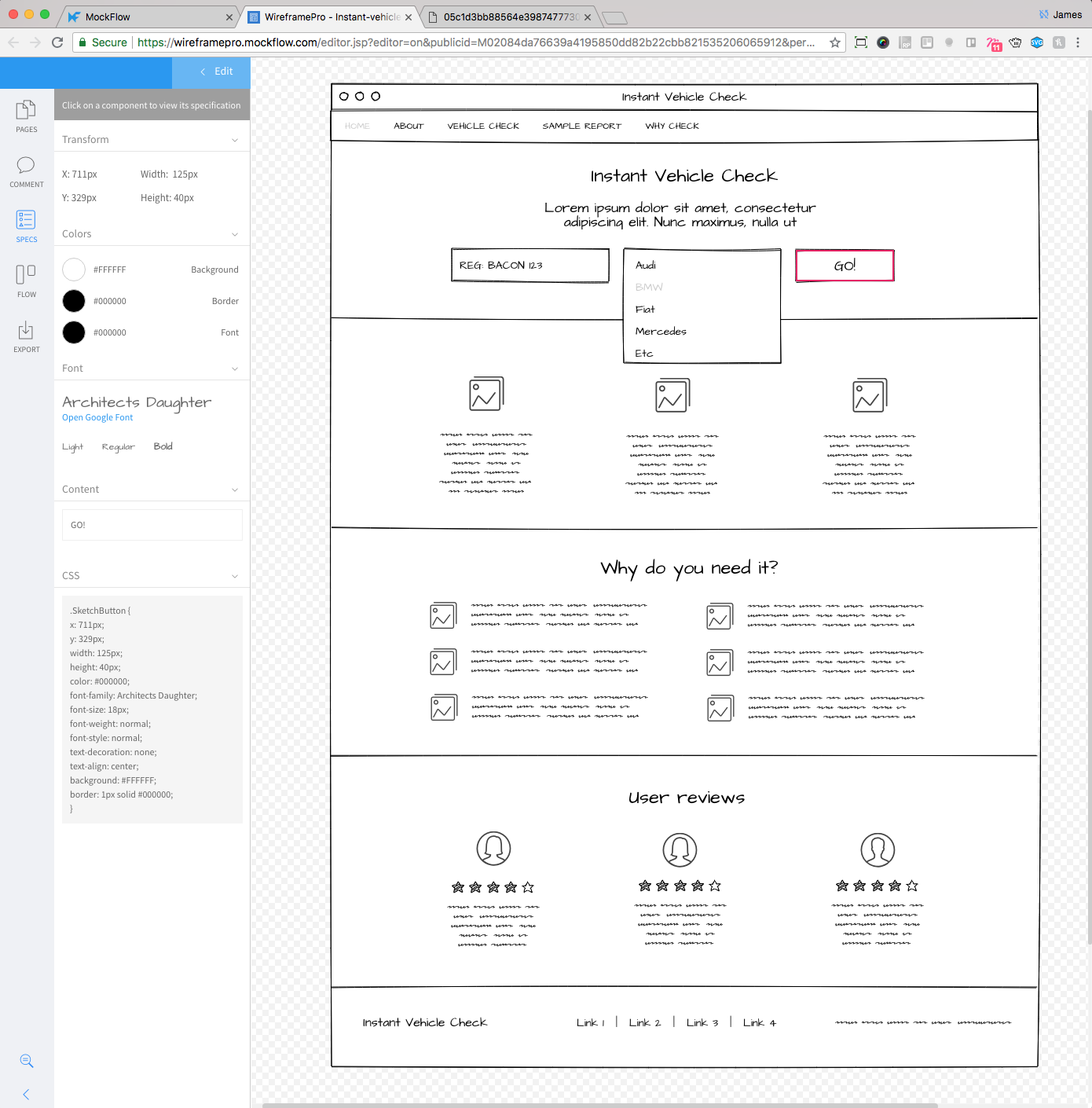
Task: Click the GO! button in wireframe
Action: pyautogui.click(x=845, y=266)
